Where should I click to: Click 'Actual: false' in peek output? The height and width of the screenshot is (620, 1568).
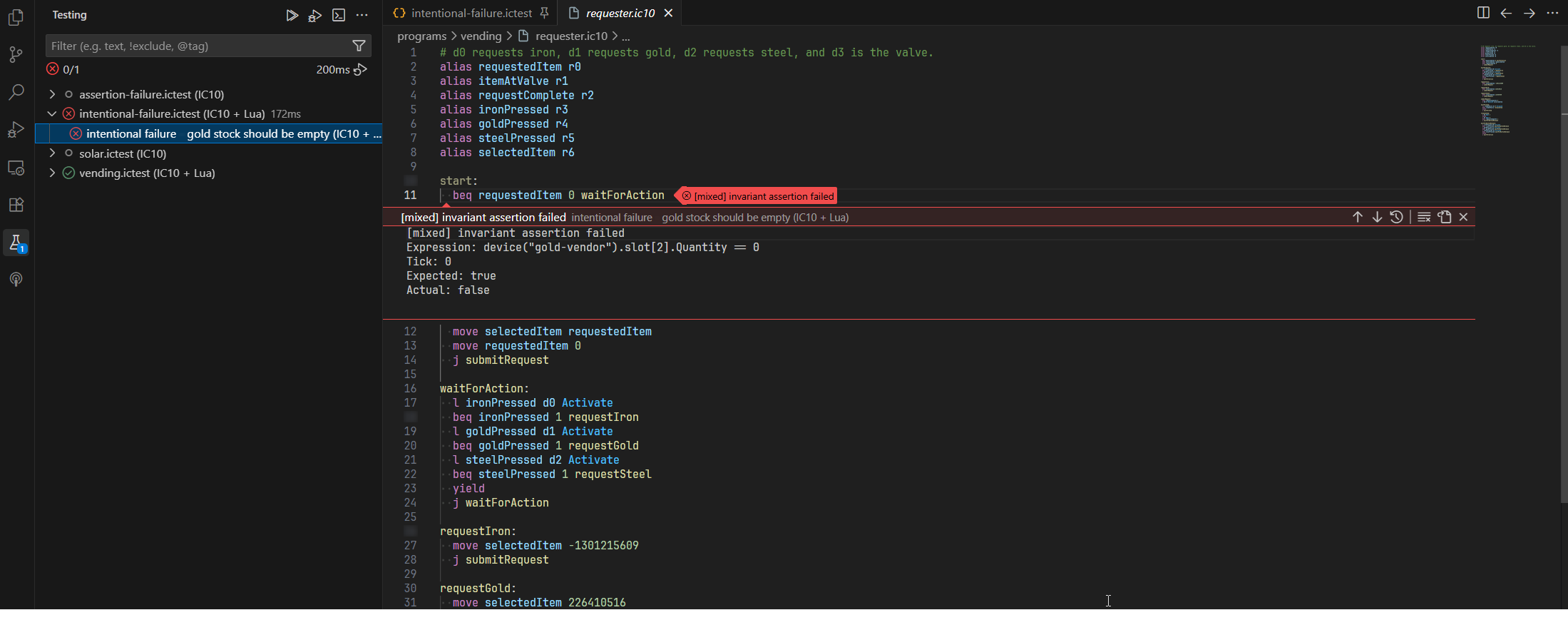[448, 290]
